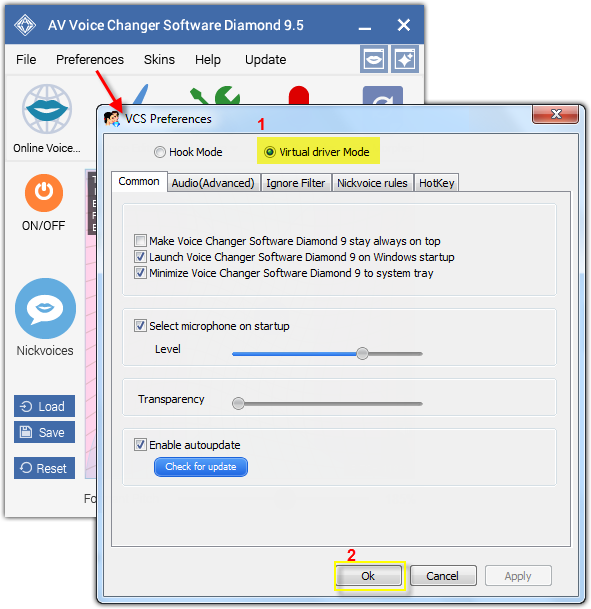Click the Save button
This screenshot has width=591, height=609.
44,432
